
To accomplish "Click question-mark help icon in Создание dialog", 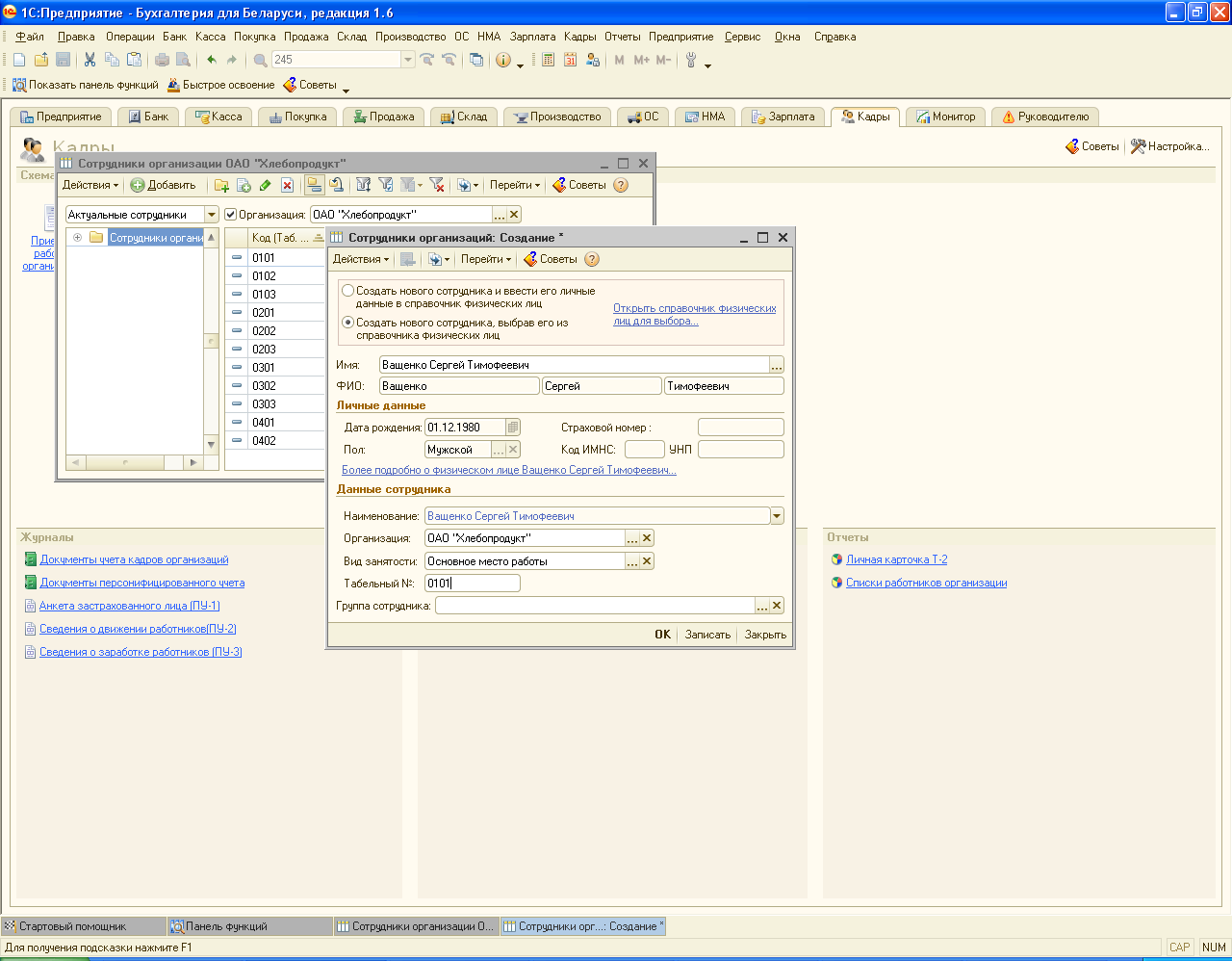I will [592, 259].
